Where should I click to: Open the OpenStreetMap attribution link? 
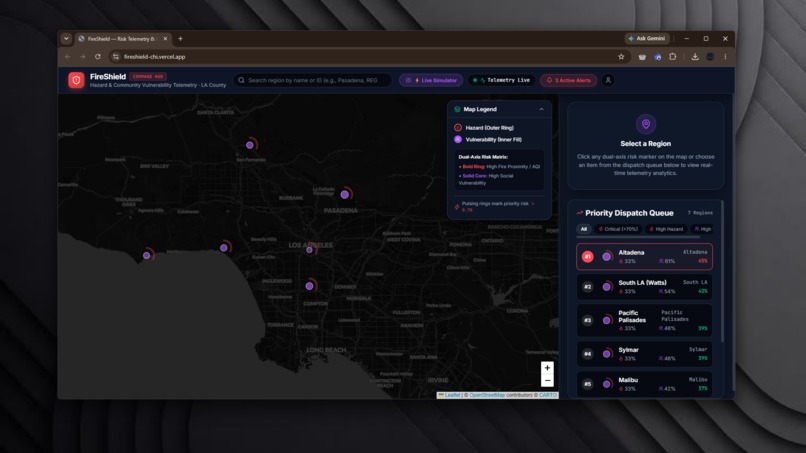point(487,395)
